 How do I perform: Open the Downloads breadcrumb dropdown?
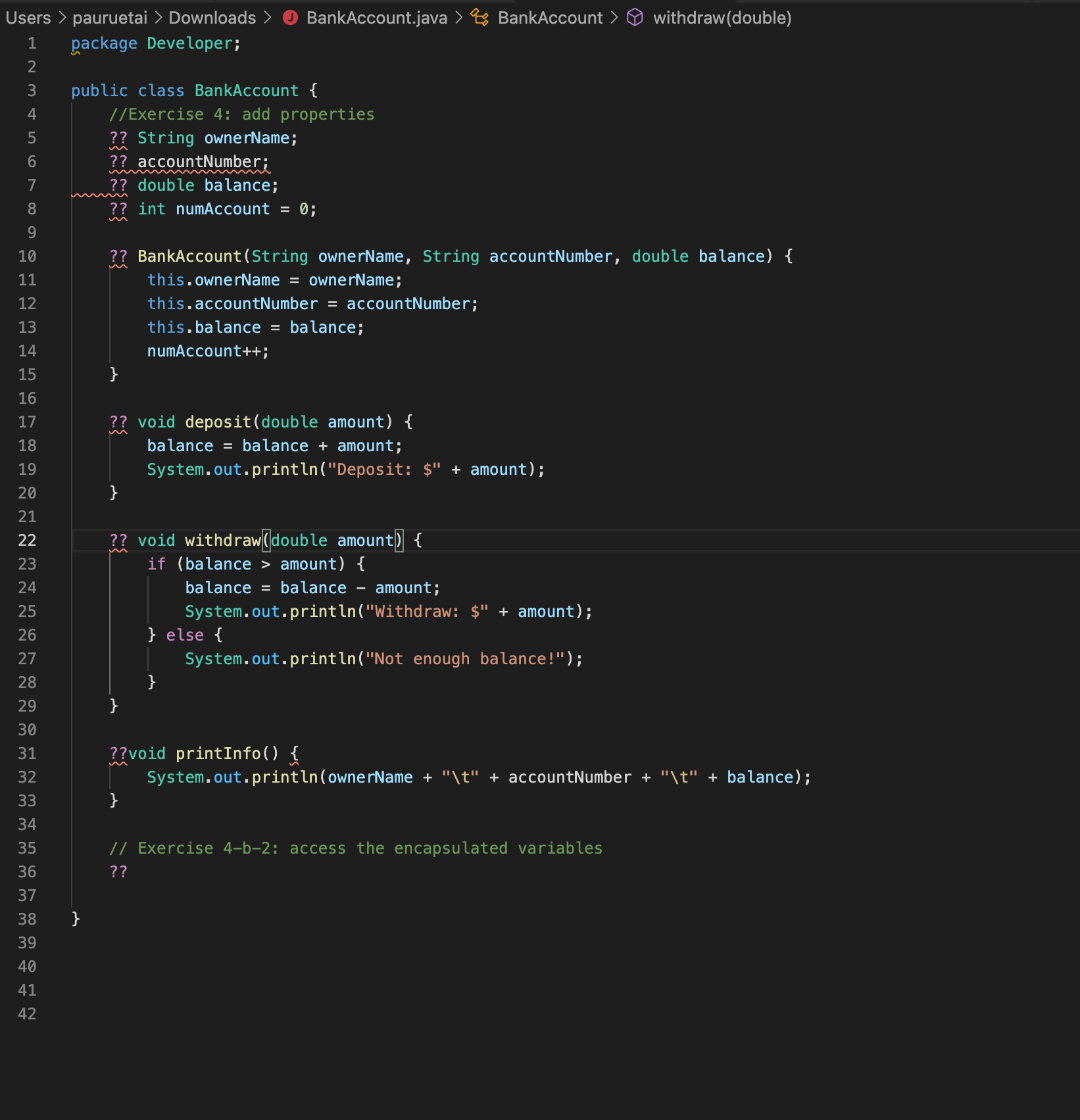212,17
